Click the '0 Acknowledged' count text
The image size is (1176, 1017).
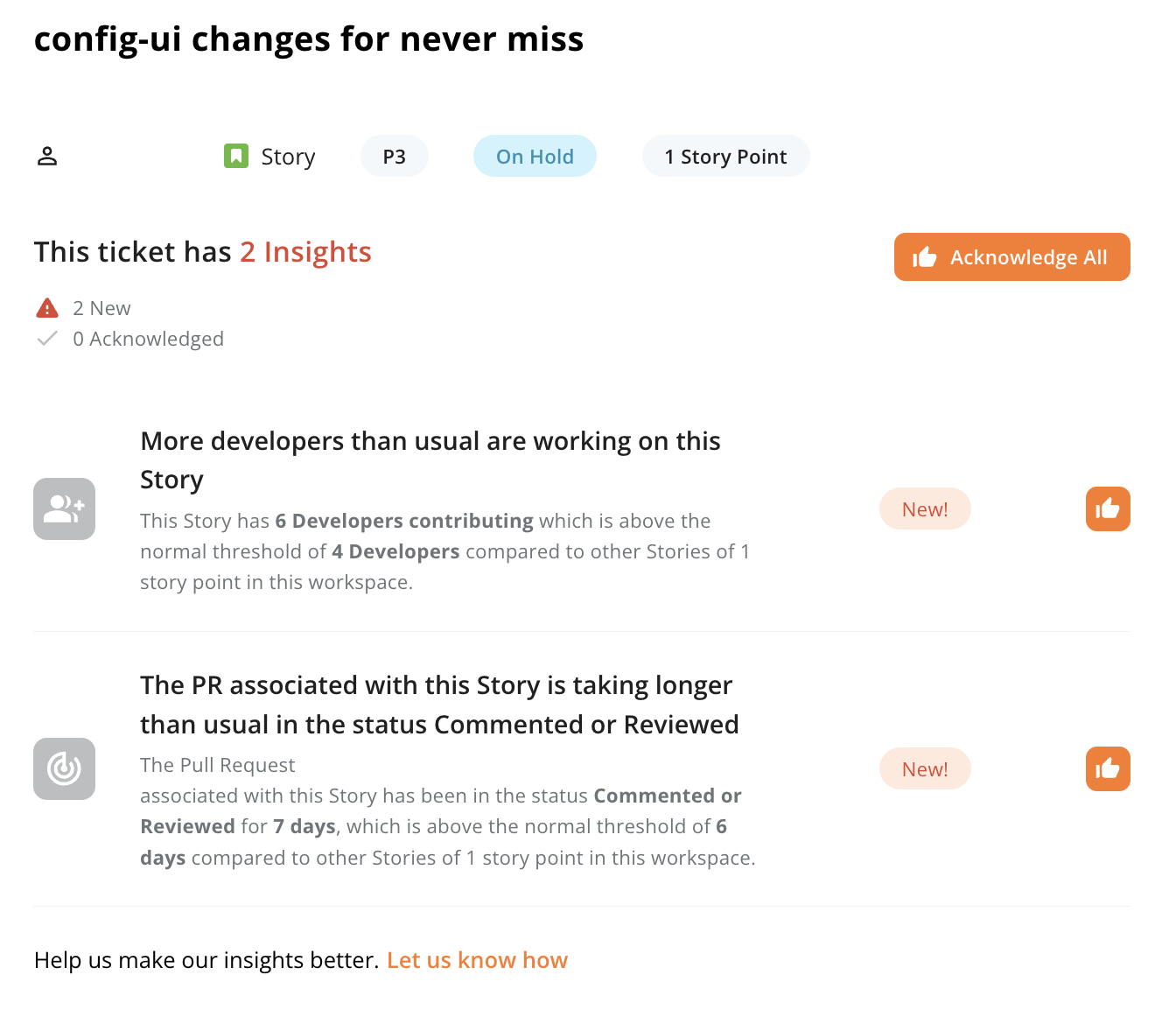click(148, 339)
